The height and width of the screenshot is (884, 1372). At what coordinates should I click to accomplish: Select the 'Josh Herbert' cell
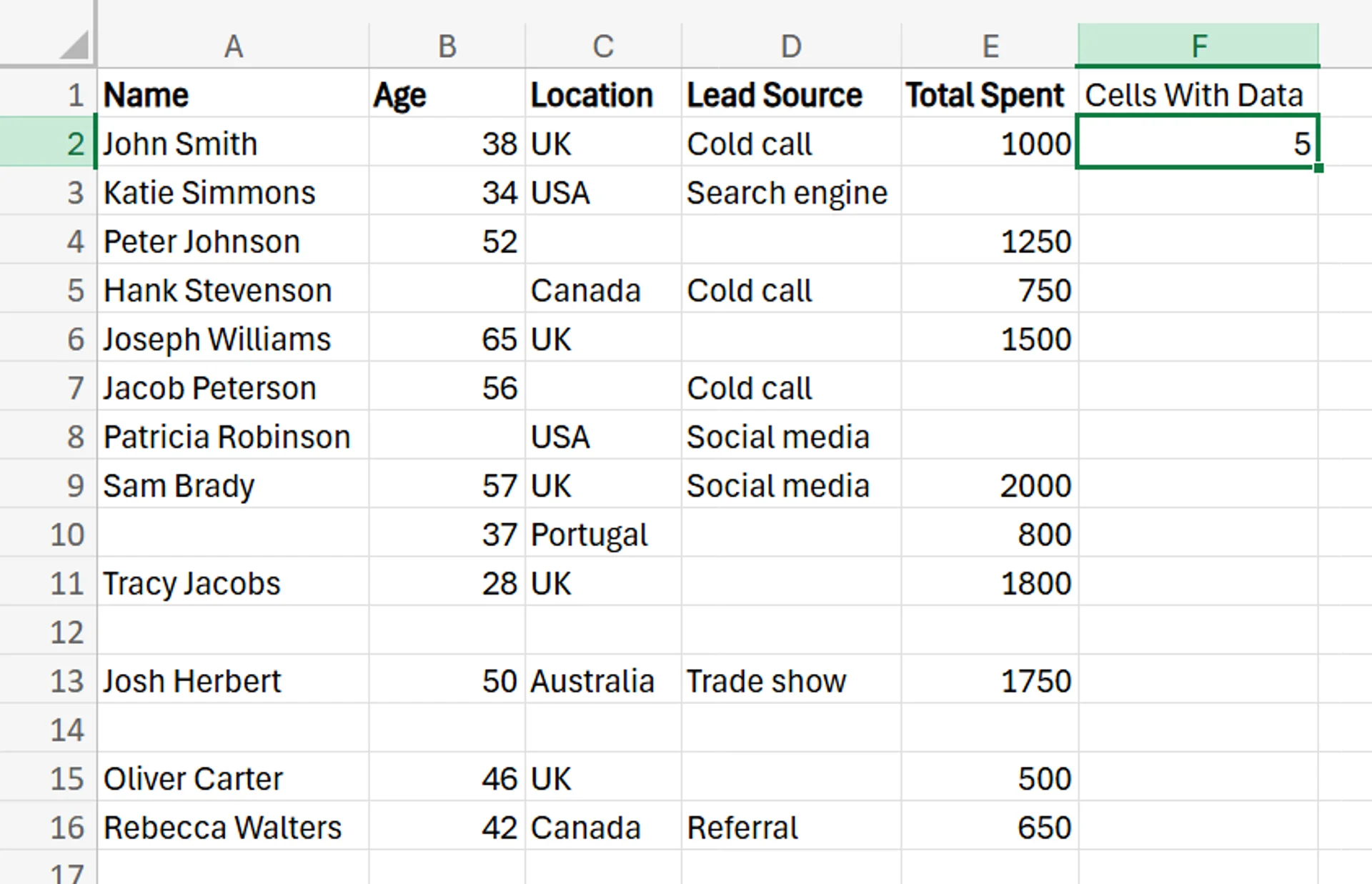(x=233, y=680)
